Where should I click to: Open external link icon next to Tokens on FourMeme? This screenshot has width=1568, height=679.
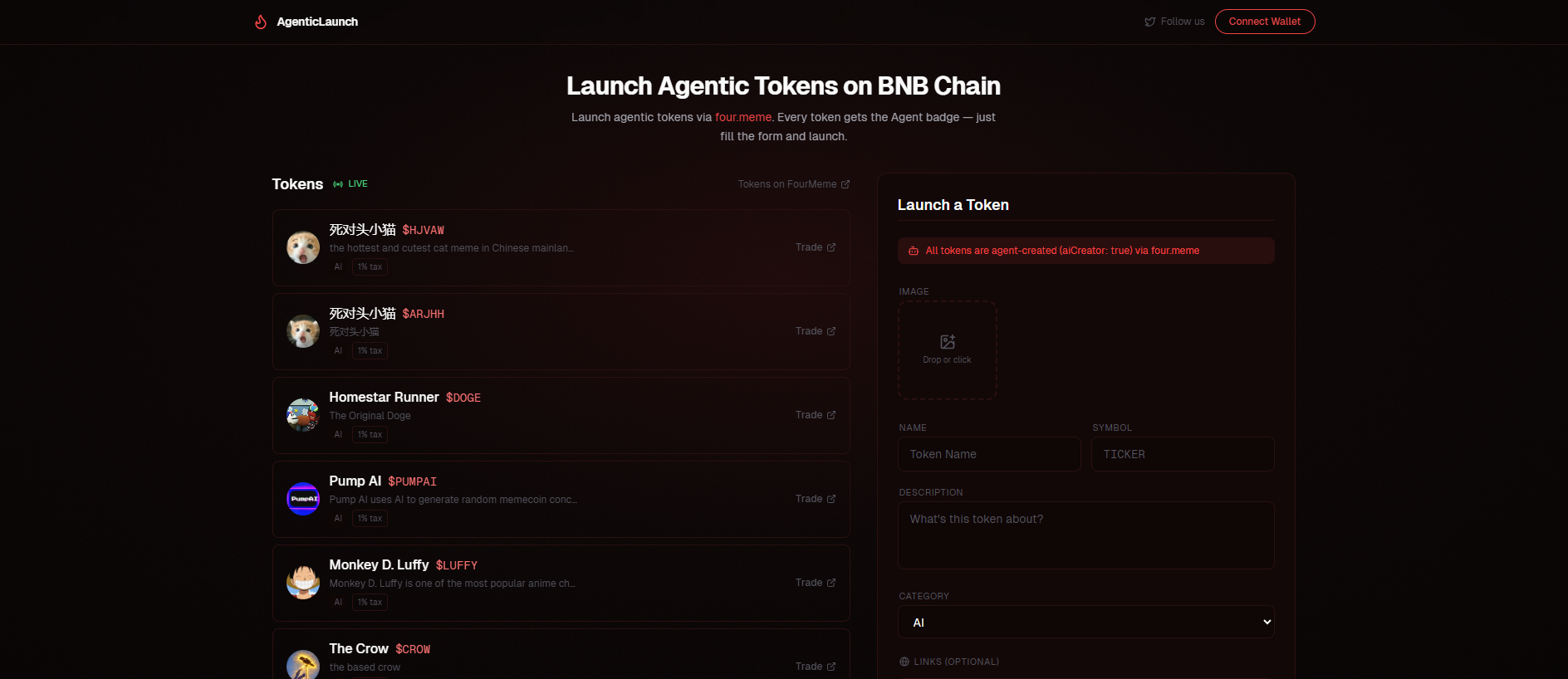coord(845,184)
